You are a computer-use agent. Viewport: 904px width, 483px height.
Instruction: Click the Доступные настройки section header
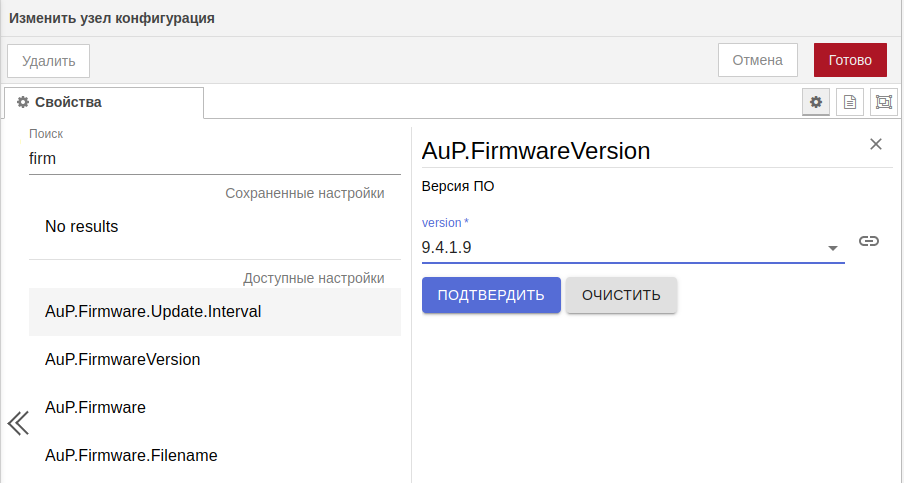point(313,278)
